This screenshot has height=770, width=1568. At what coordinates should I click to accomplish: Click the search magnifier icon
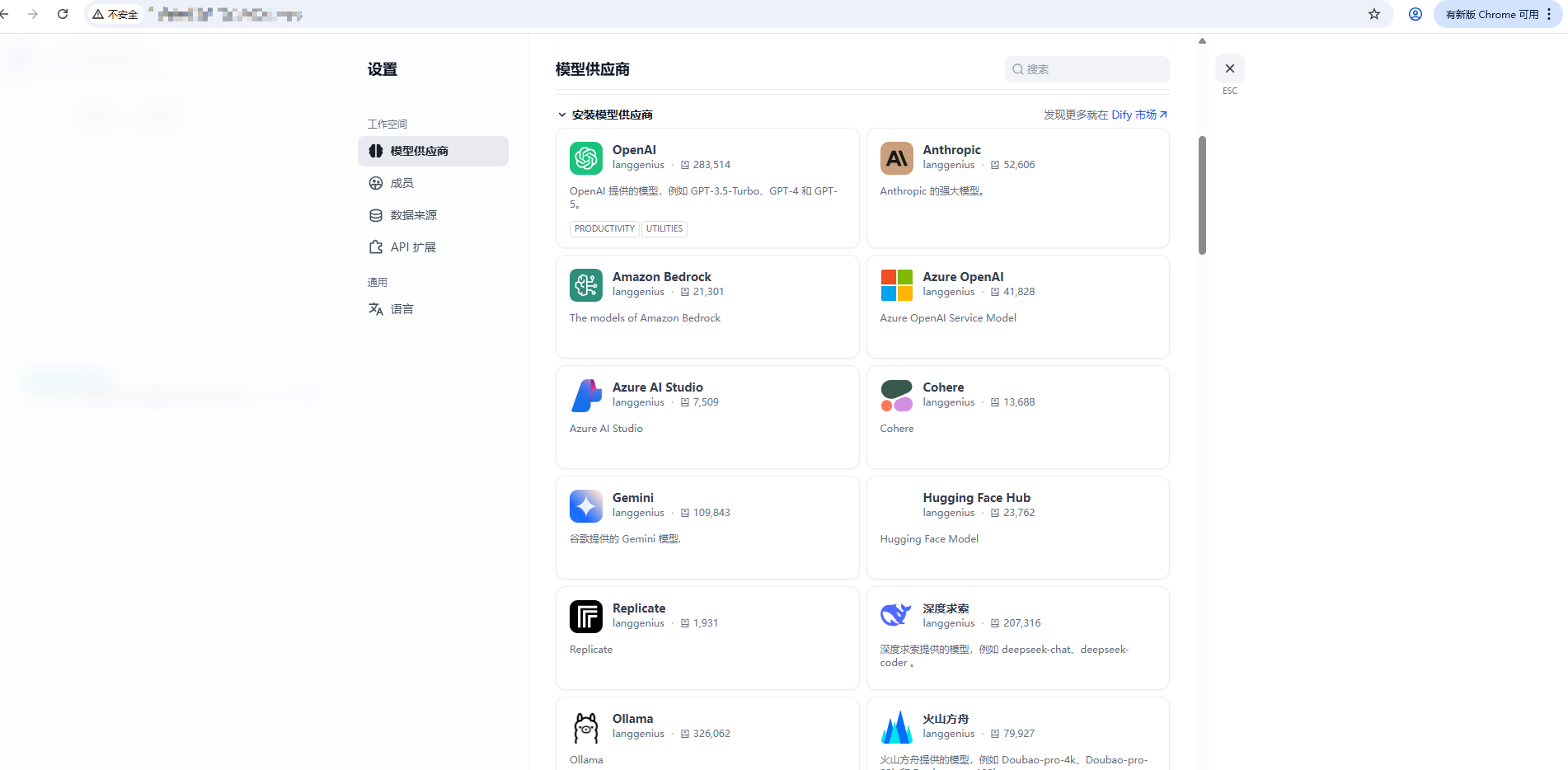click(1018, 69)
